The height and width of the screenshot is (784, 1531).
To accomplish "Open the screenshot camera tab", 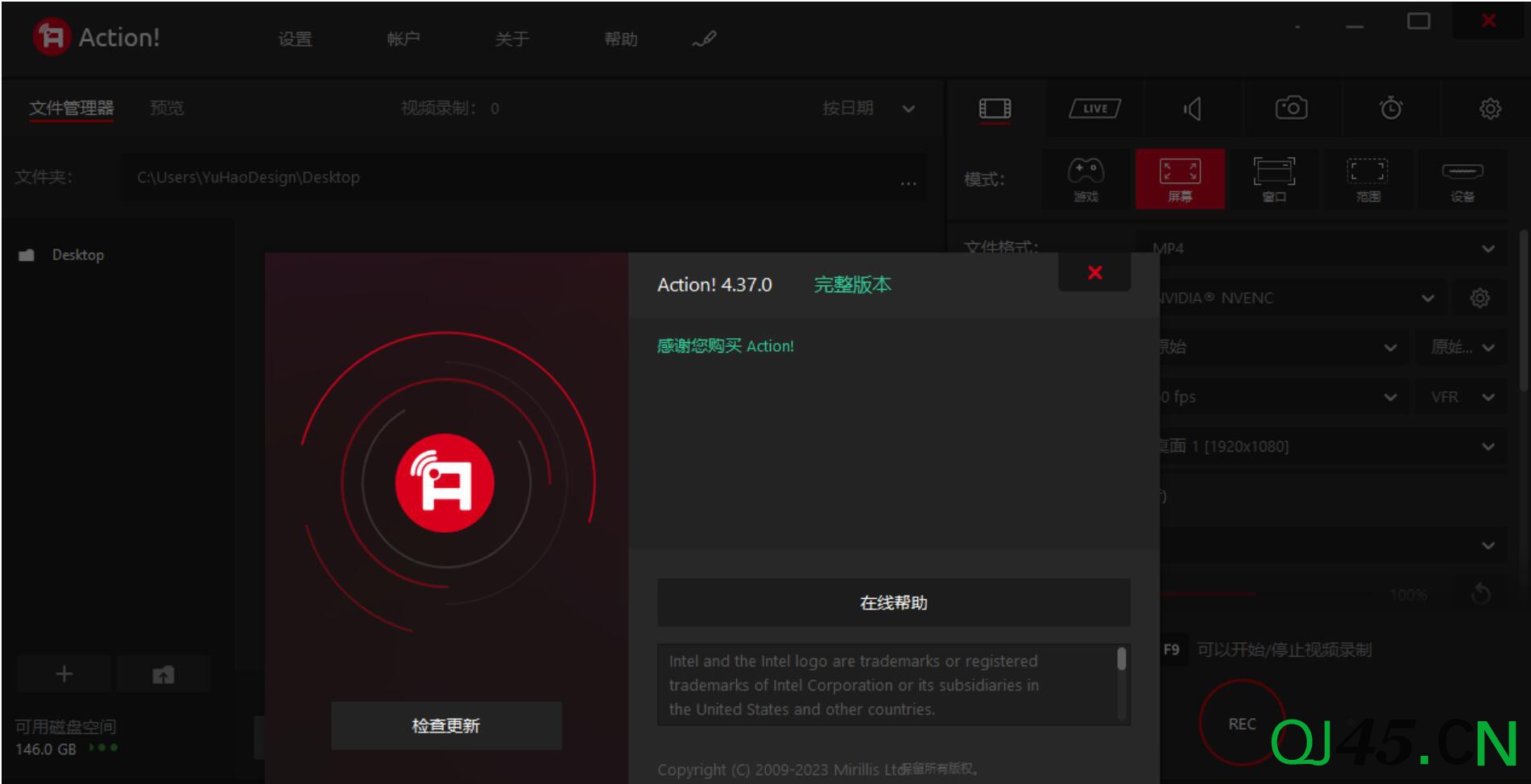I will pyautogui.click(x=1291, y=108).
